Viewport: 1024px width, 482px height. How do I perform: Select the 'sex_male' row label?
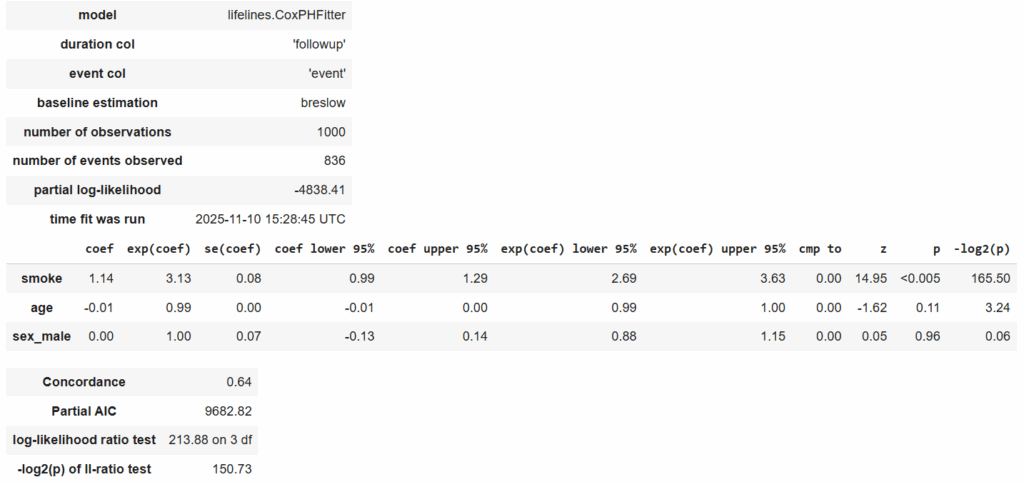click(42, 336)
